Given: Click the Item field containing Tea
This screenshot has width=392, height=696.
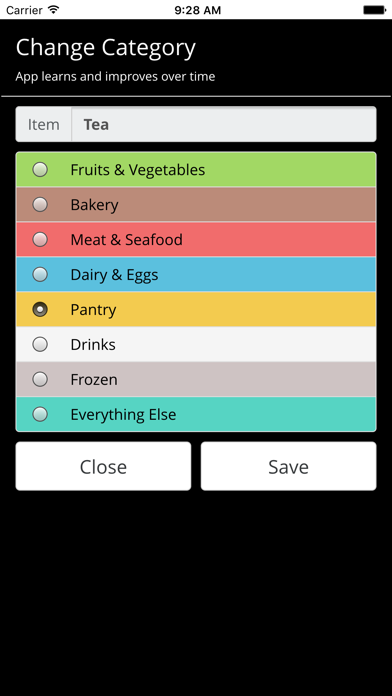Looking at the screenshot, I should pyautogui.click(x=224, y=124).
